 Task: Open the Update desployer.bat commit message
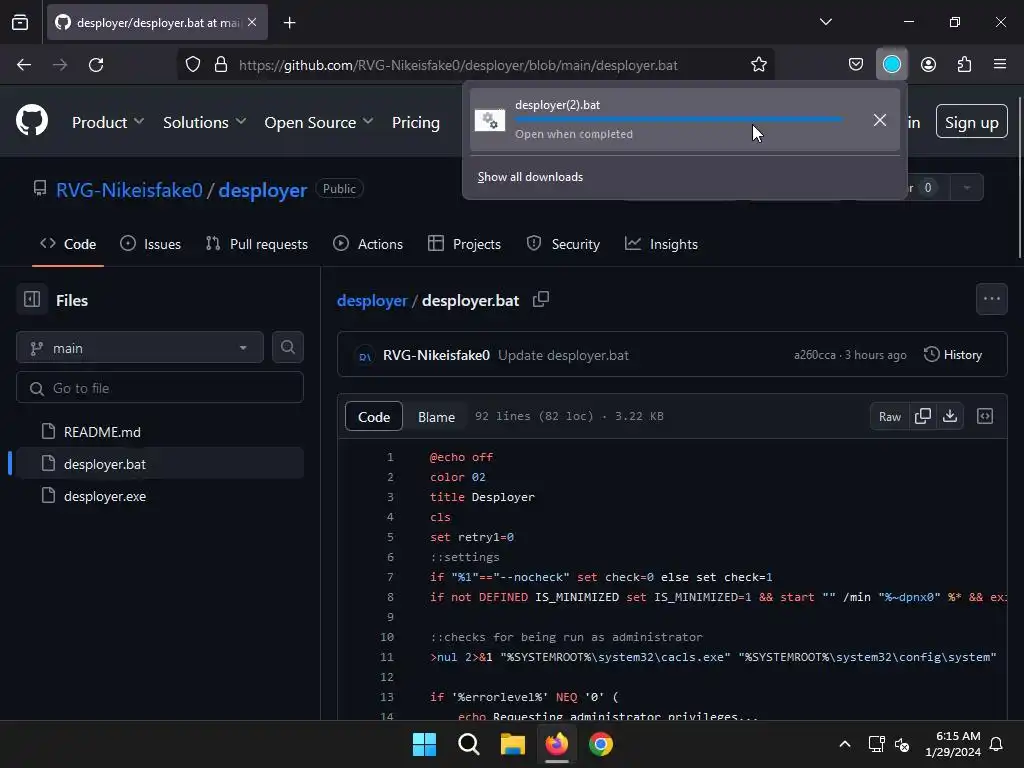(x=563, y=355)
